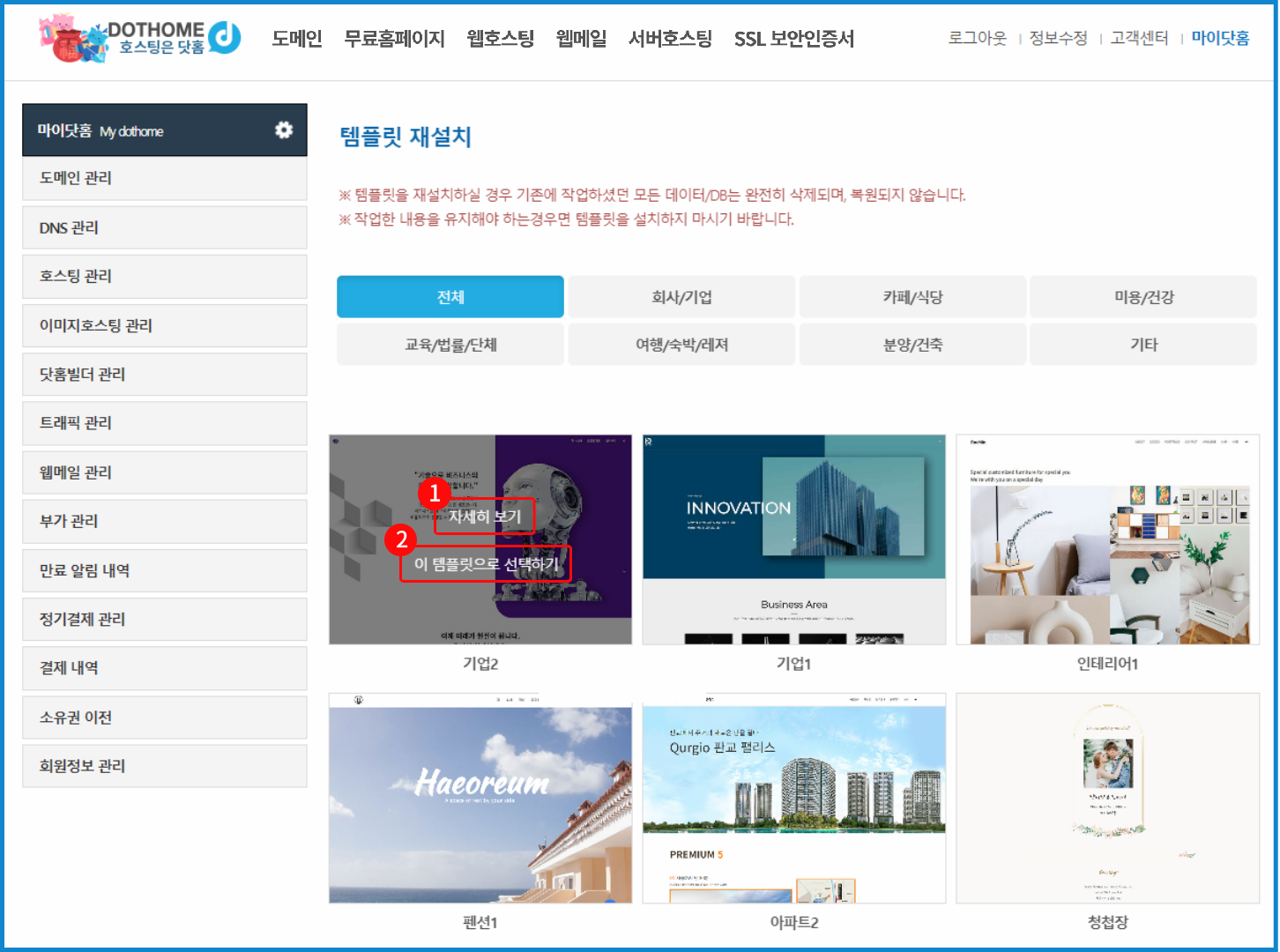The image size is (1280, 952).
Task: Click the settings gear in My dothome header
Action: (x=283, y=130)
